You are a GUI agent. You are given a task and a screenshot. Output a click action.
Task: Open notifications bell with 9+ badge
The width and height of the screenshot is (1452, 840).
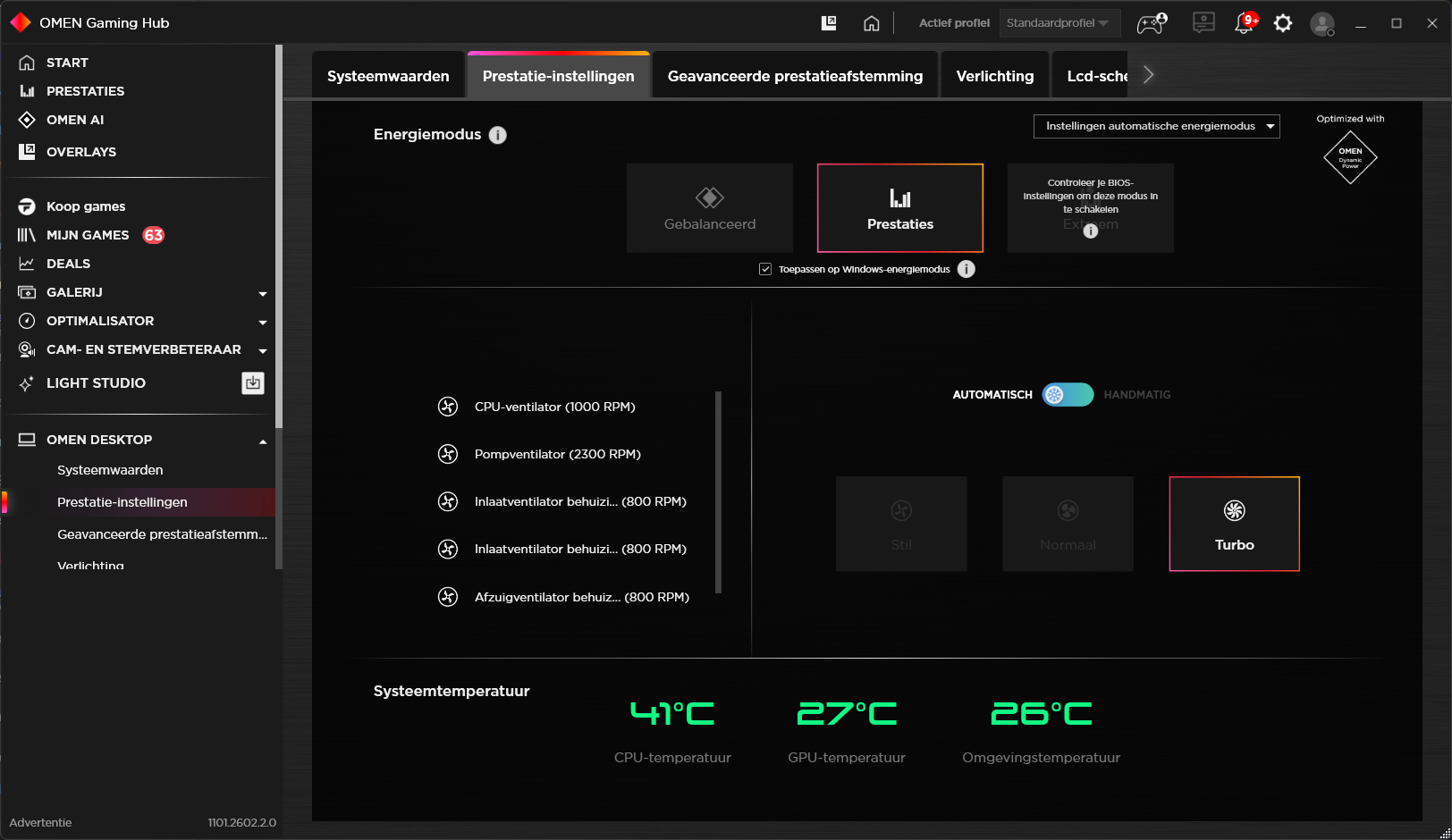click(1245, 22)
